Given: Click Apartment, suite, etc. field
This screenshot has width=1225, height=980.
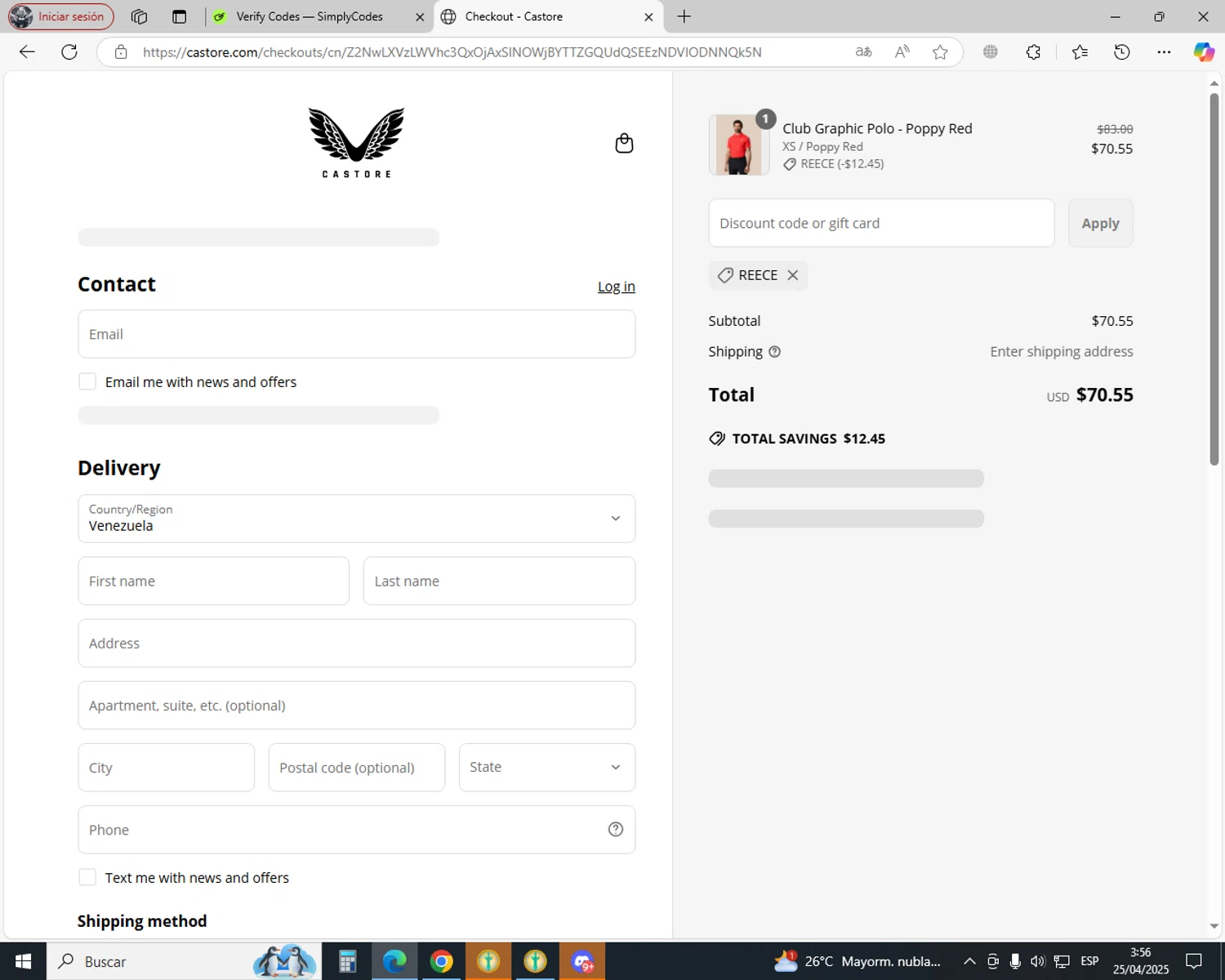Looking at the screenshot, I should coord(356,706).
